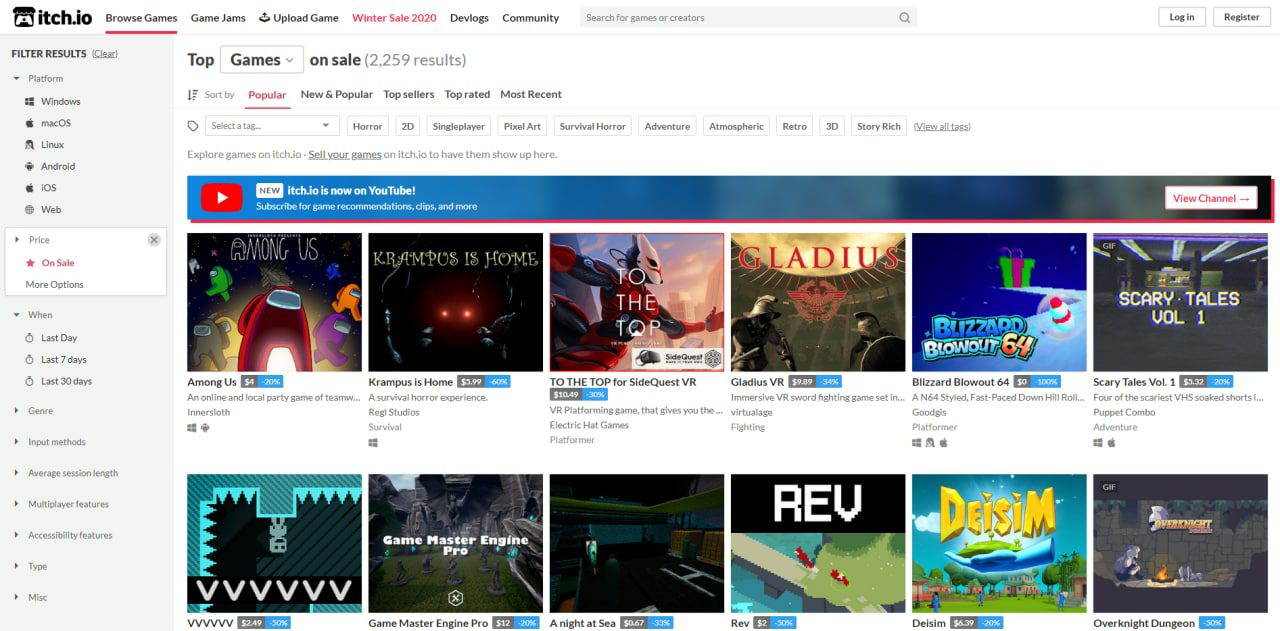Screen dimensions: 1280x631
Task: Expand Average session length filter
Action: [x=73, y=473]
